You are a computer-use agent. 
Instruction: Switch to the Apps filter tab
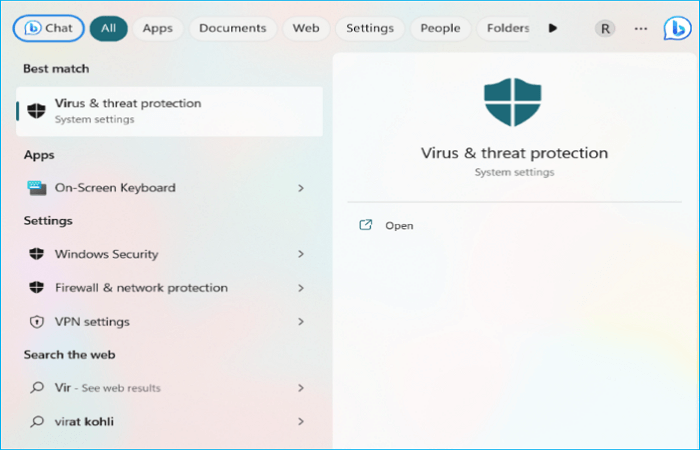[x=158, y=28]
